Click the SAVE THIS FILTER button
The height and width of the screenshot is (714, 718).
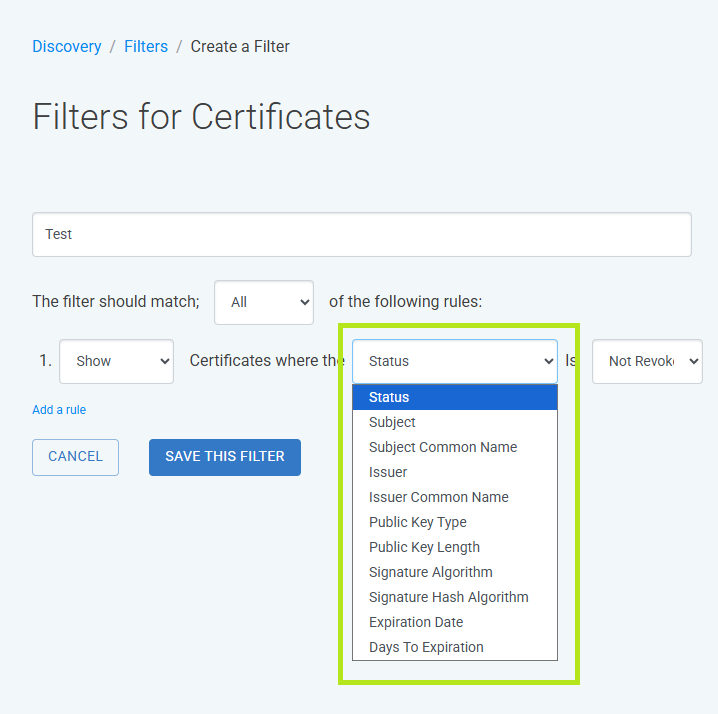225,457
